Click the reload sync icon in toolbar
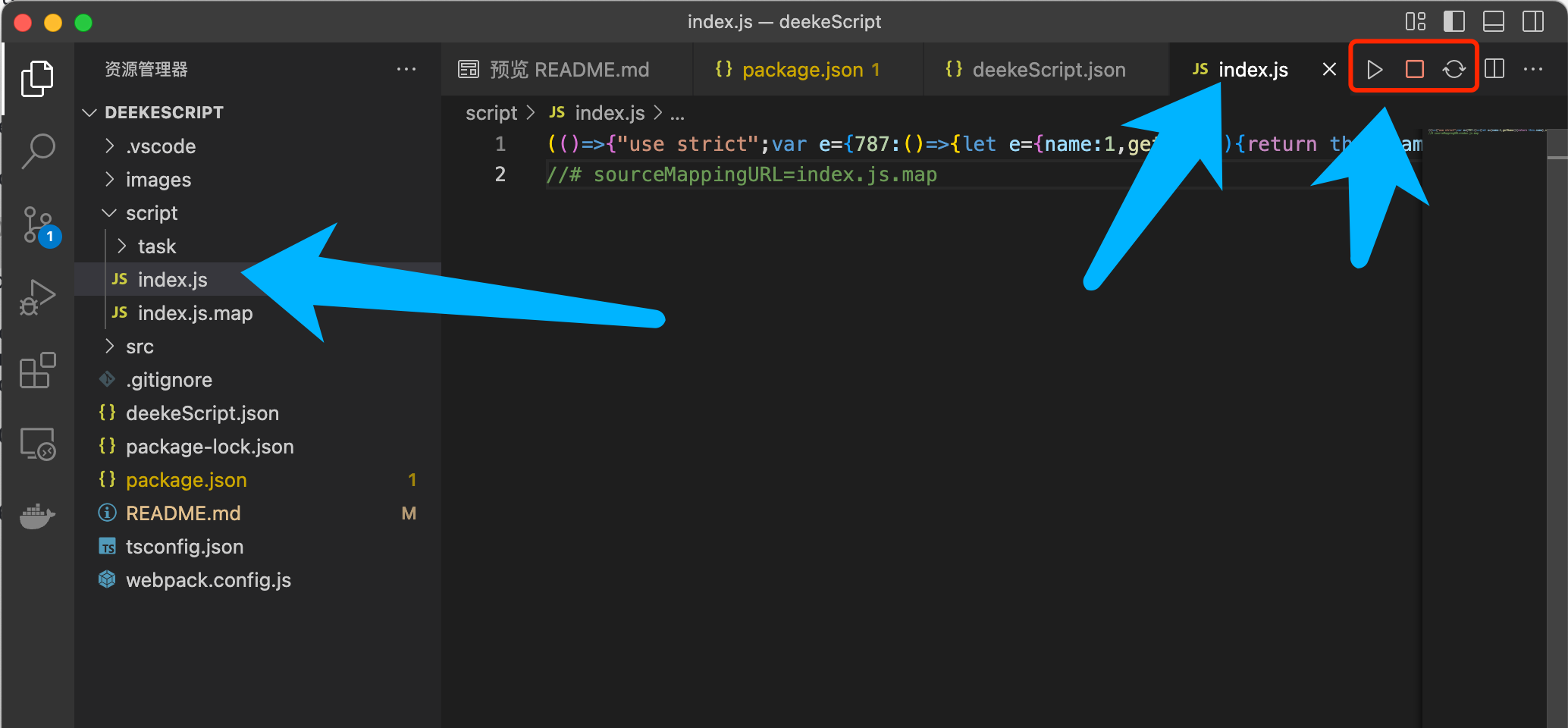The height and width of the screenshot is (728, 1568). pyautogui.click(x=1454, y=70)
